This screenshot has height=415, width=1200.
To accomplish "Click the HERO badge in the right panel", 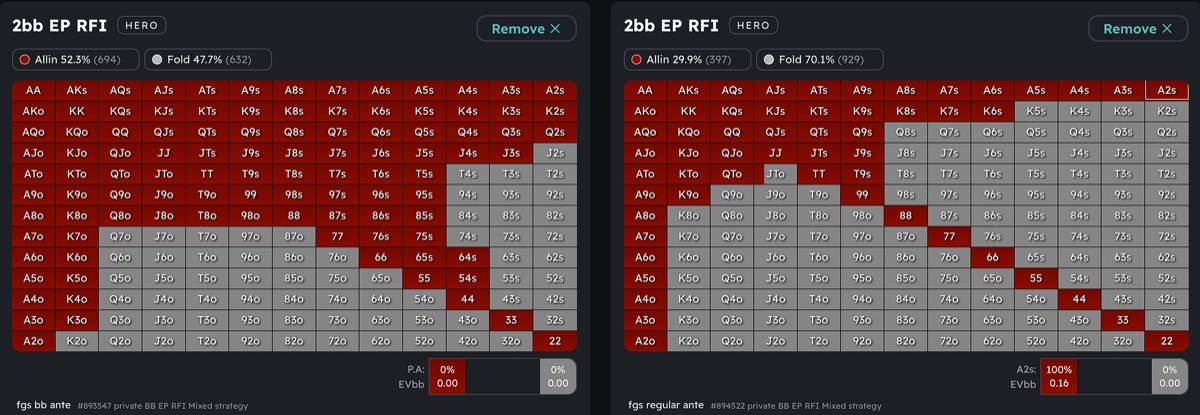I will [x=754, y=25].
